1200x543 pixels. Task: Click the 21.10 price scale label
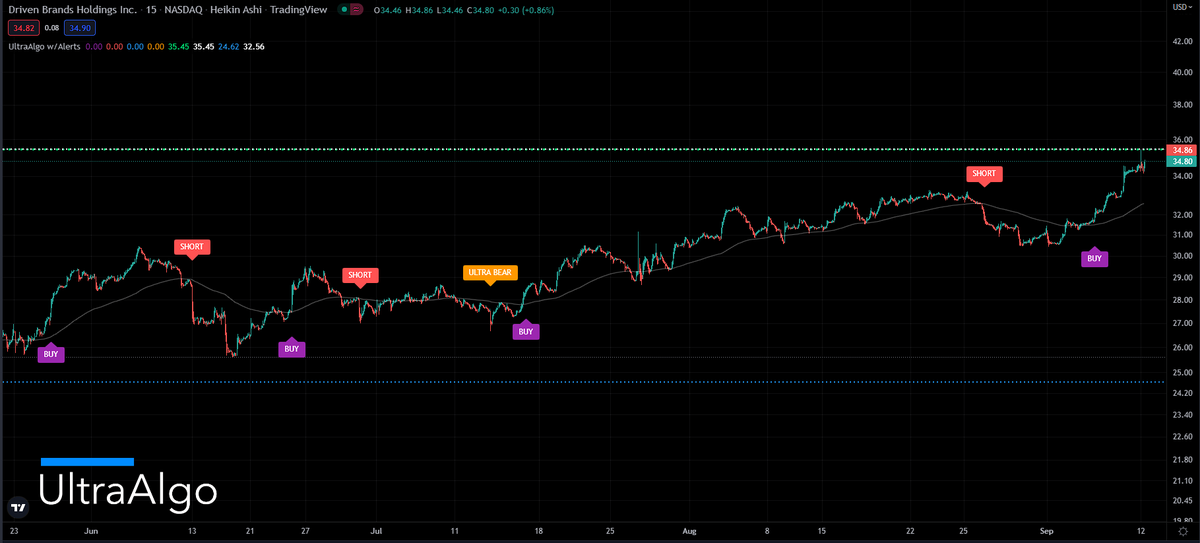[x=1183, y=480]
